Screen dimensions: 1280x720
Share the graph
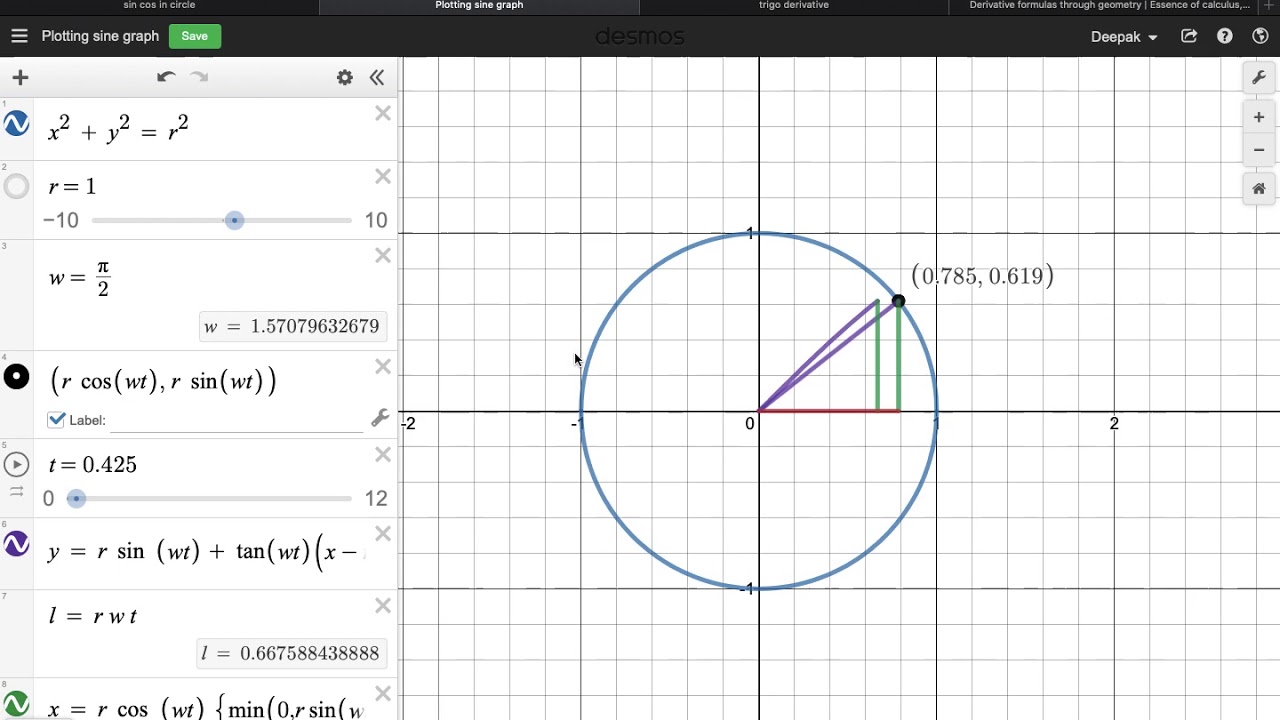pyautogui.click(x=1189, y=36)
